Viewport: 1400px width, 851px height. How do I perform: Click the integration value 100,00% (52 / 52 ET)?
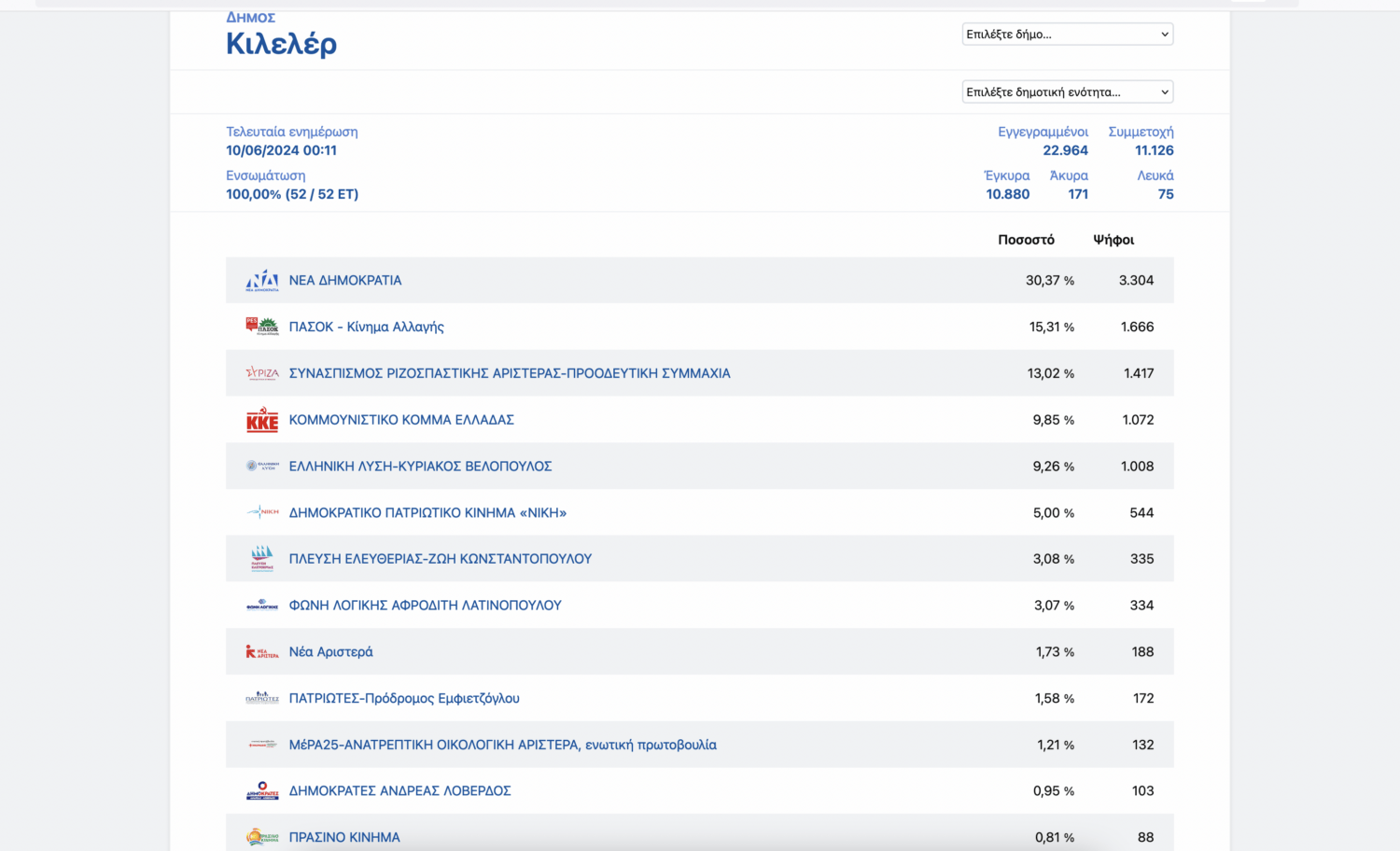[292, 194]
